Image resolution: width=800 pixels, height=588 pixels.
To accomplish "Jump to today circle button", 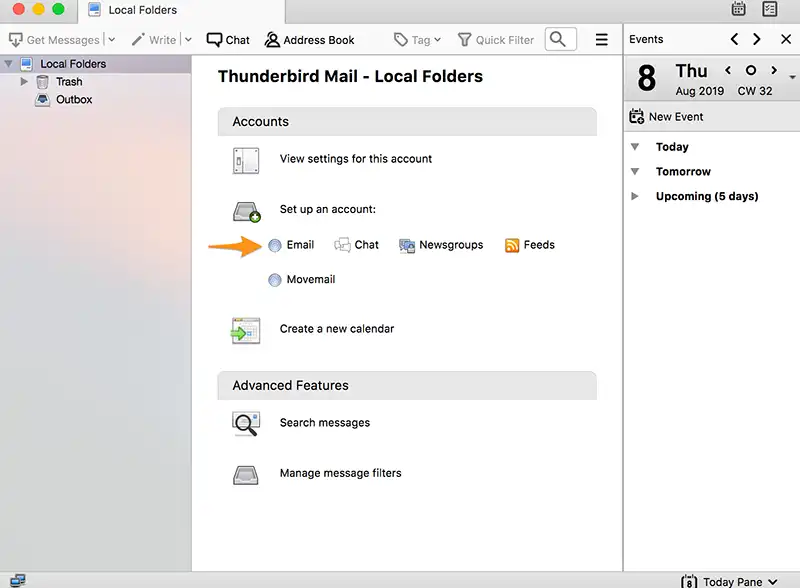I will (x=751, y=70).
